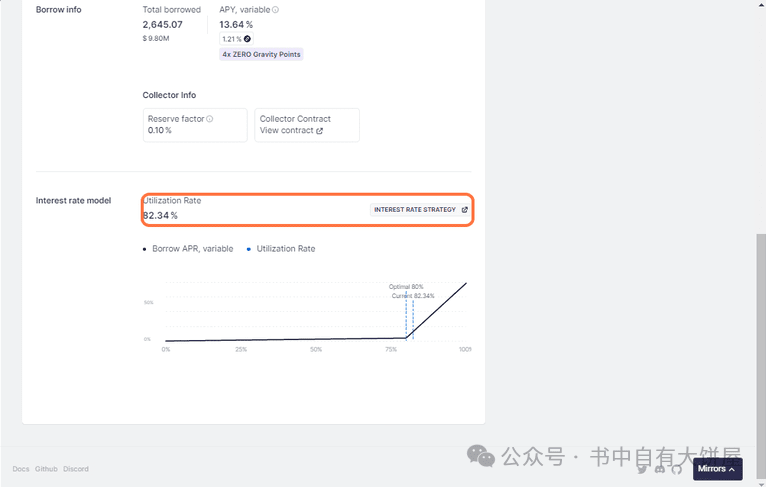Click the 4x ZERO Gravity Points badge
The image size is (766, 487).
[x=261, y=54]
